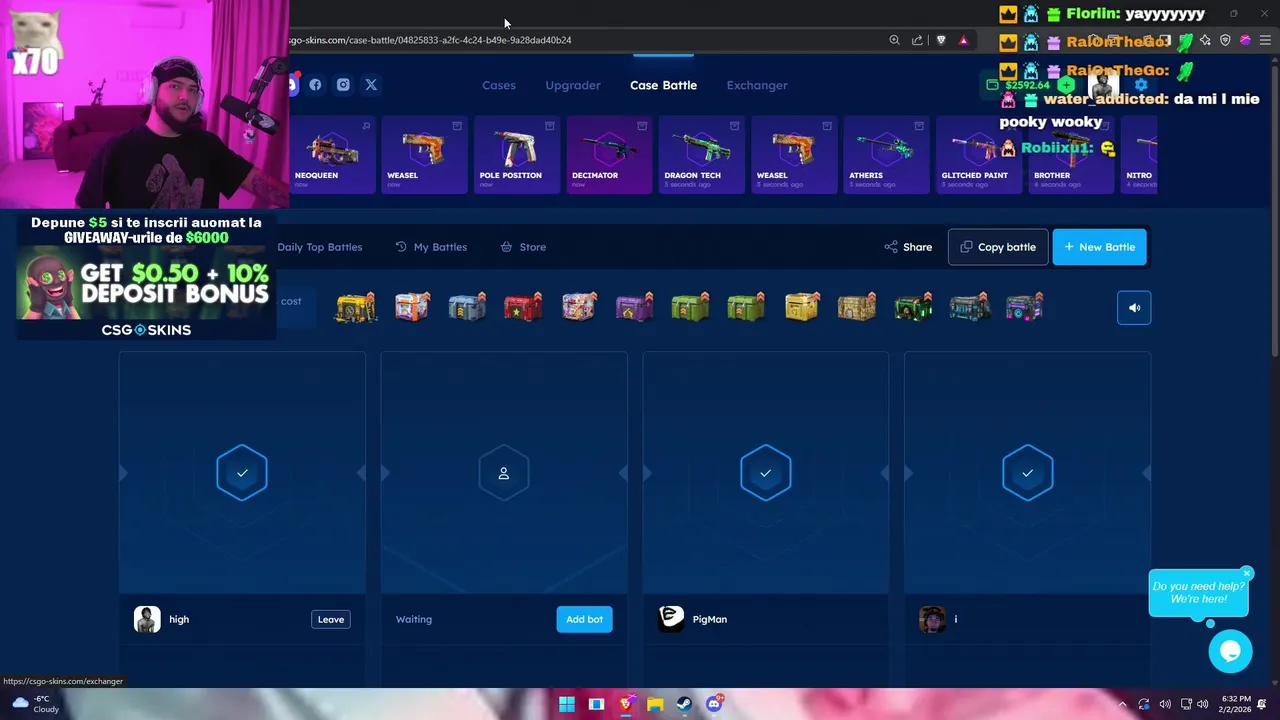Click the browser zoom magnifier icon

pos(894,40)
